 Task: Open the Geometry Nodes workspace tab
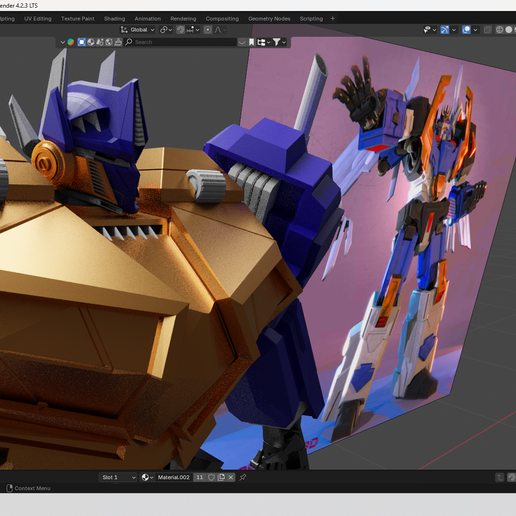(x=269, y=19)
